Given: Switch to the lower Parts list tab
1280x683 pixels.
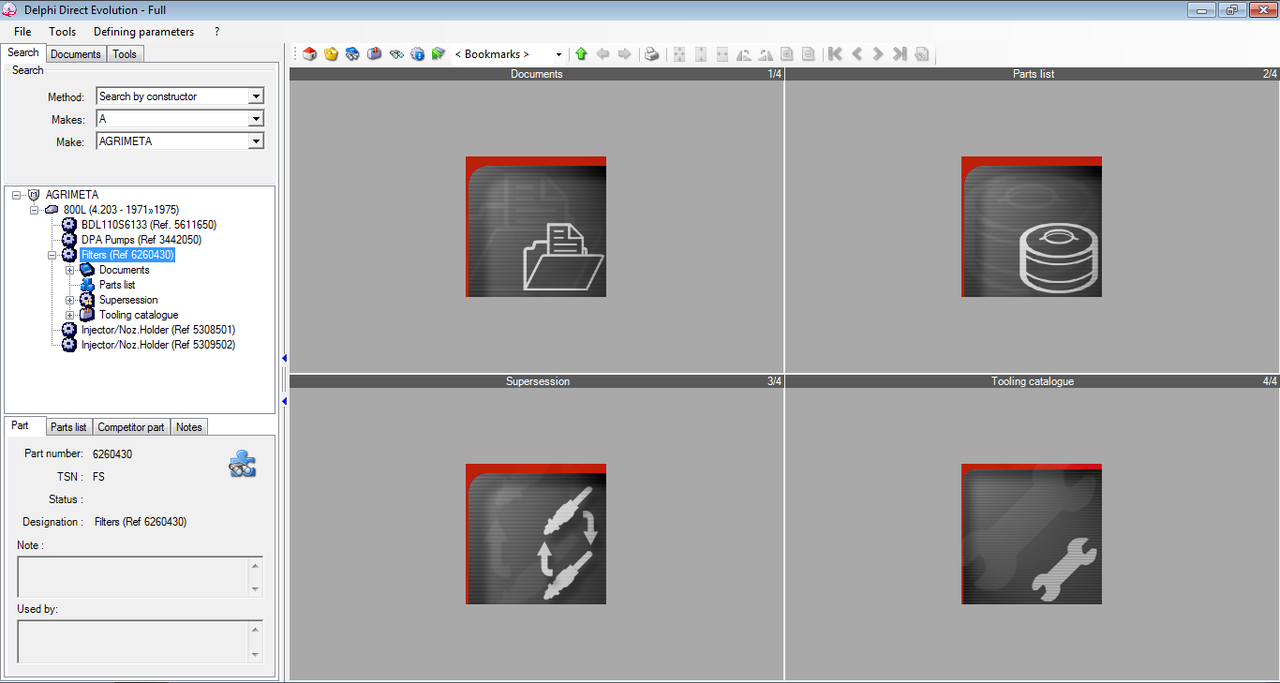Looking at the screenshot, I should [69, 427].
